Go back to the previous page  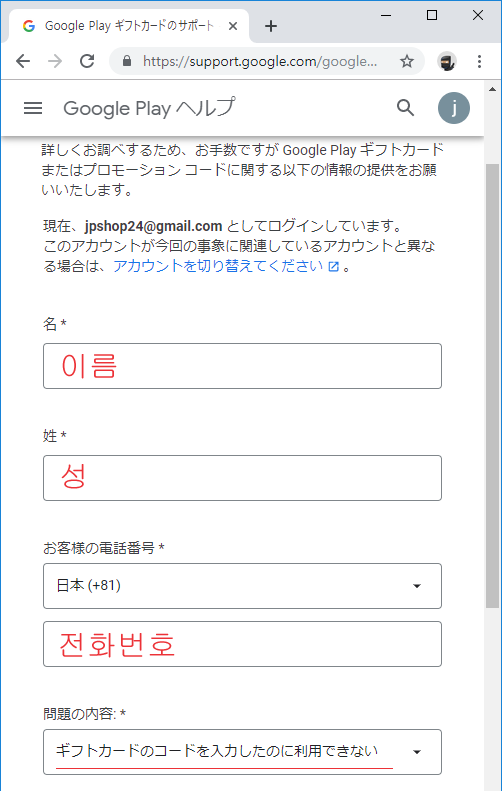(x=23, y=61)
